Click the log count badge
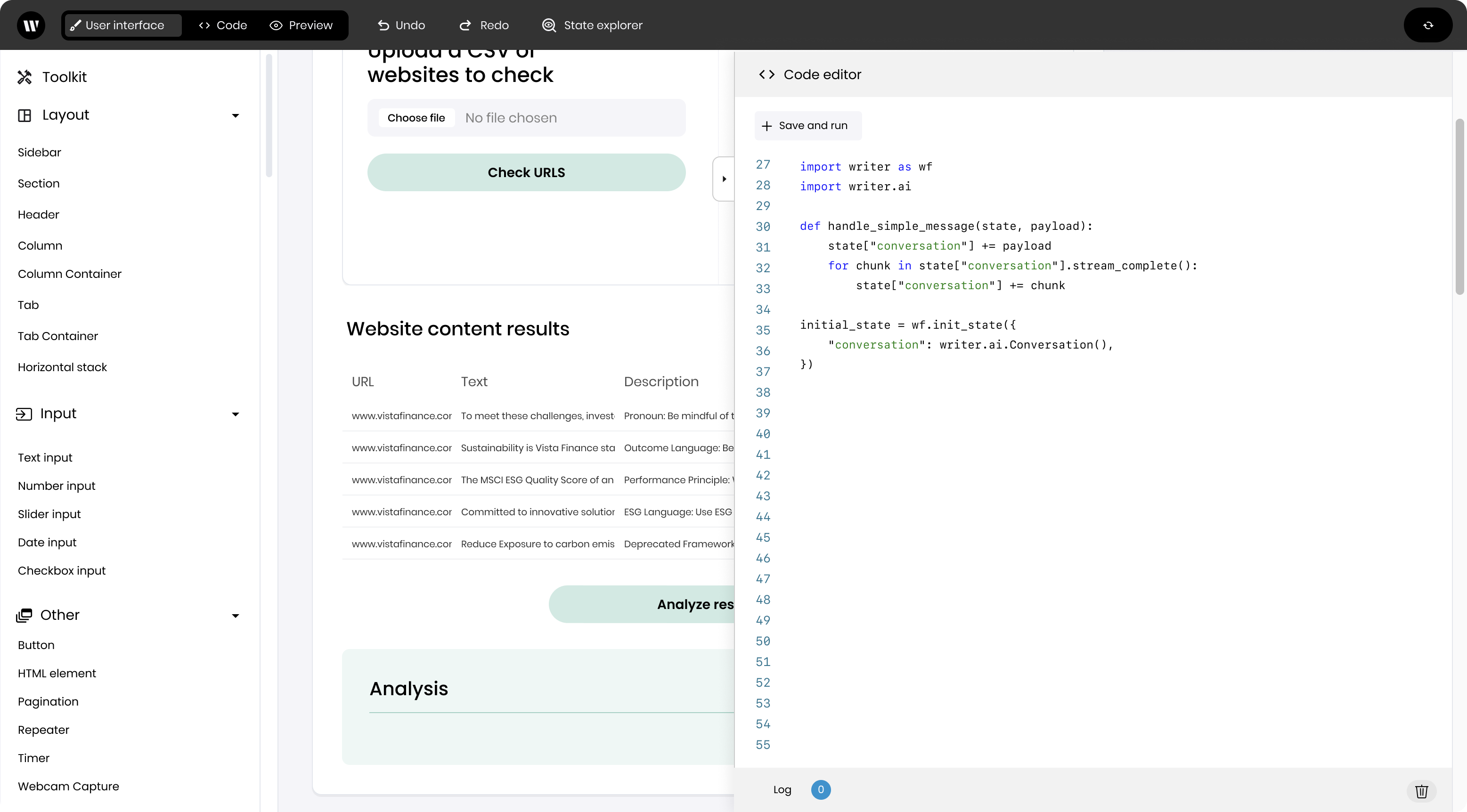 tap(820, 789)
